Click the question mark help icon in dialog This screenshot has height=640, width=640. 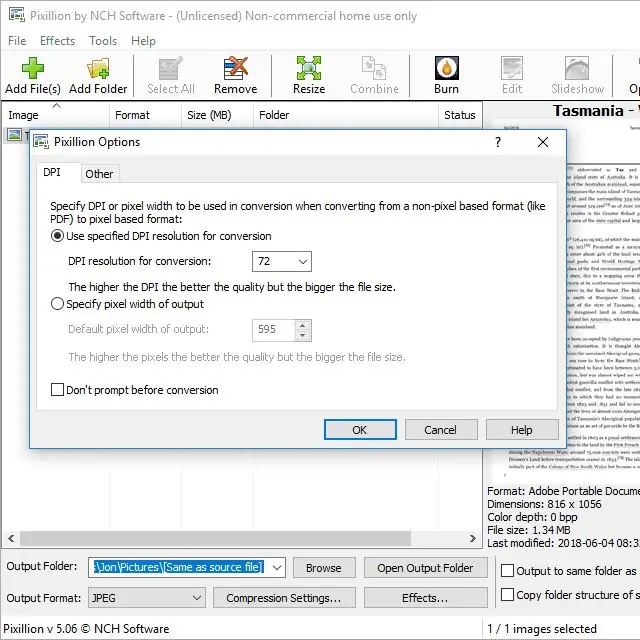pos(498,142)
